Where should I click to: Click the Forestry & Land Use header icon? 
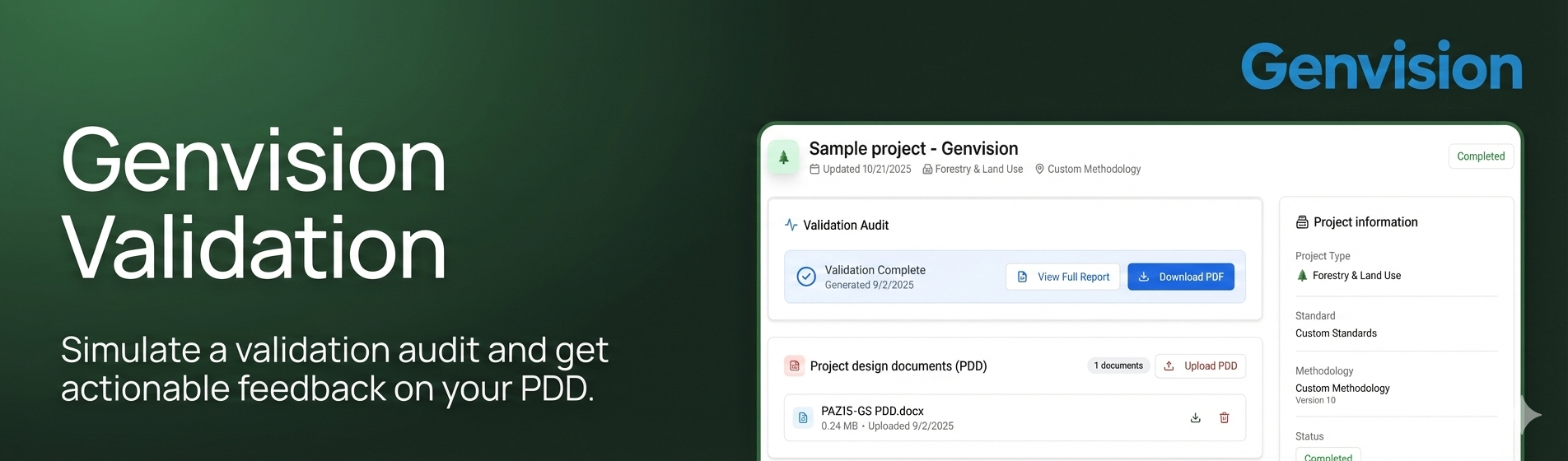click(x=927, y=170)
